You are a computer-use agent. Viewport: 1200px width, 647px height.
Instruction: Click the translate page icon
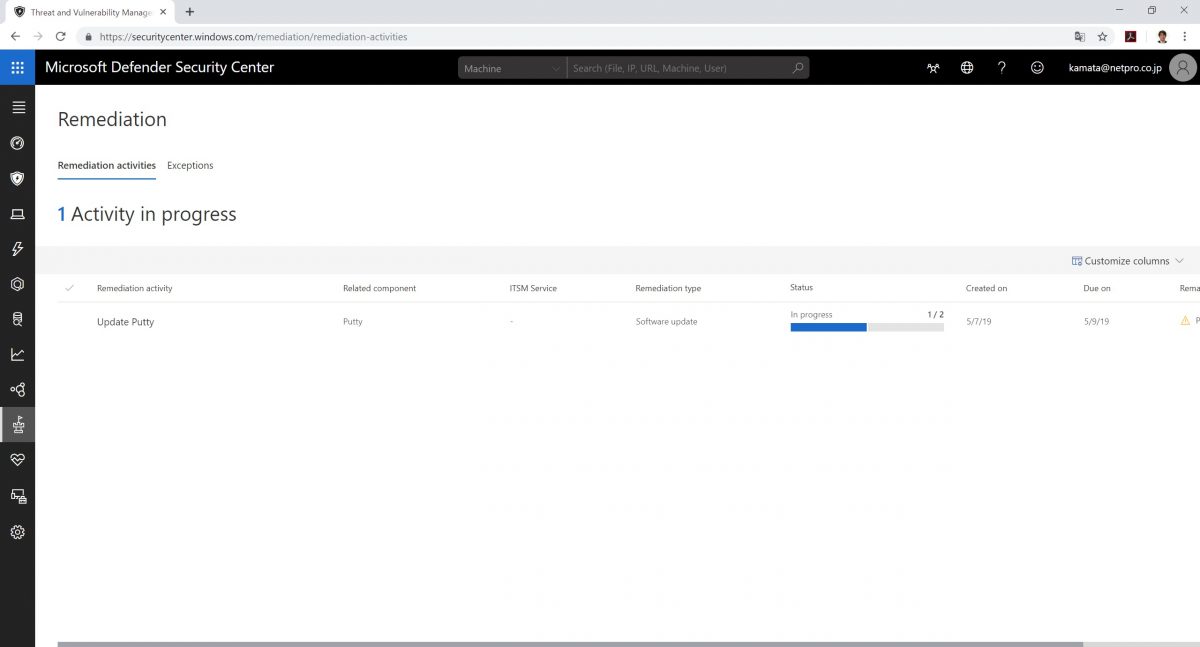tap(1079, 36)
